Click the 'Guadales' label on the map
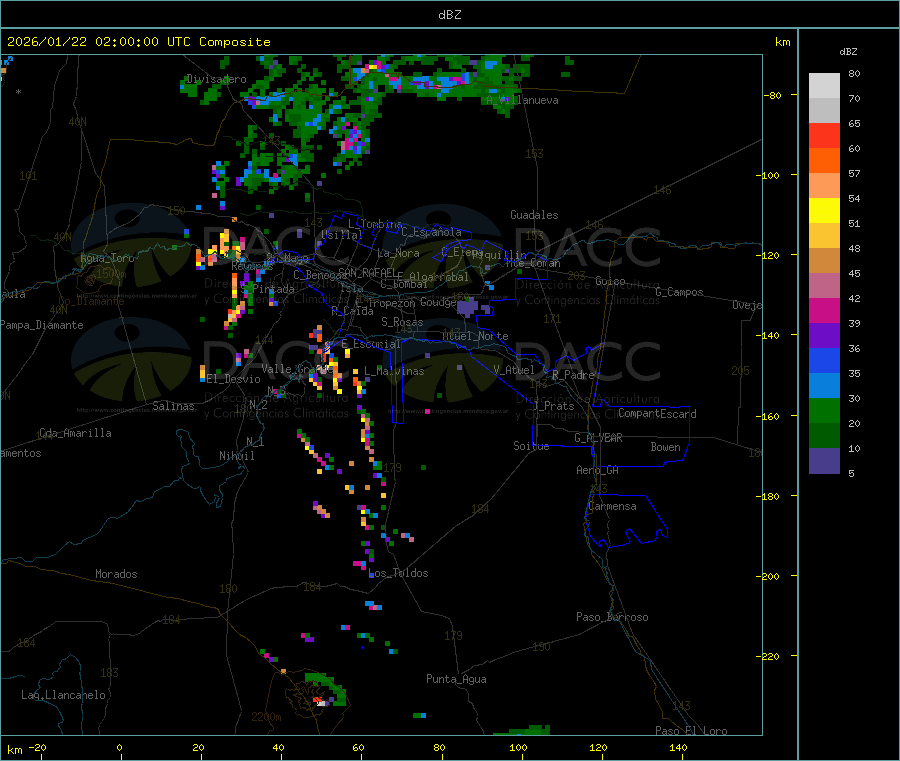The width and height of the screenshot is (900, 761). pyautogui.click(x=534, y=215)
